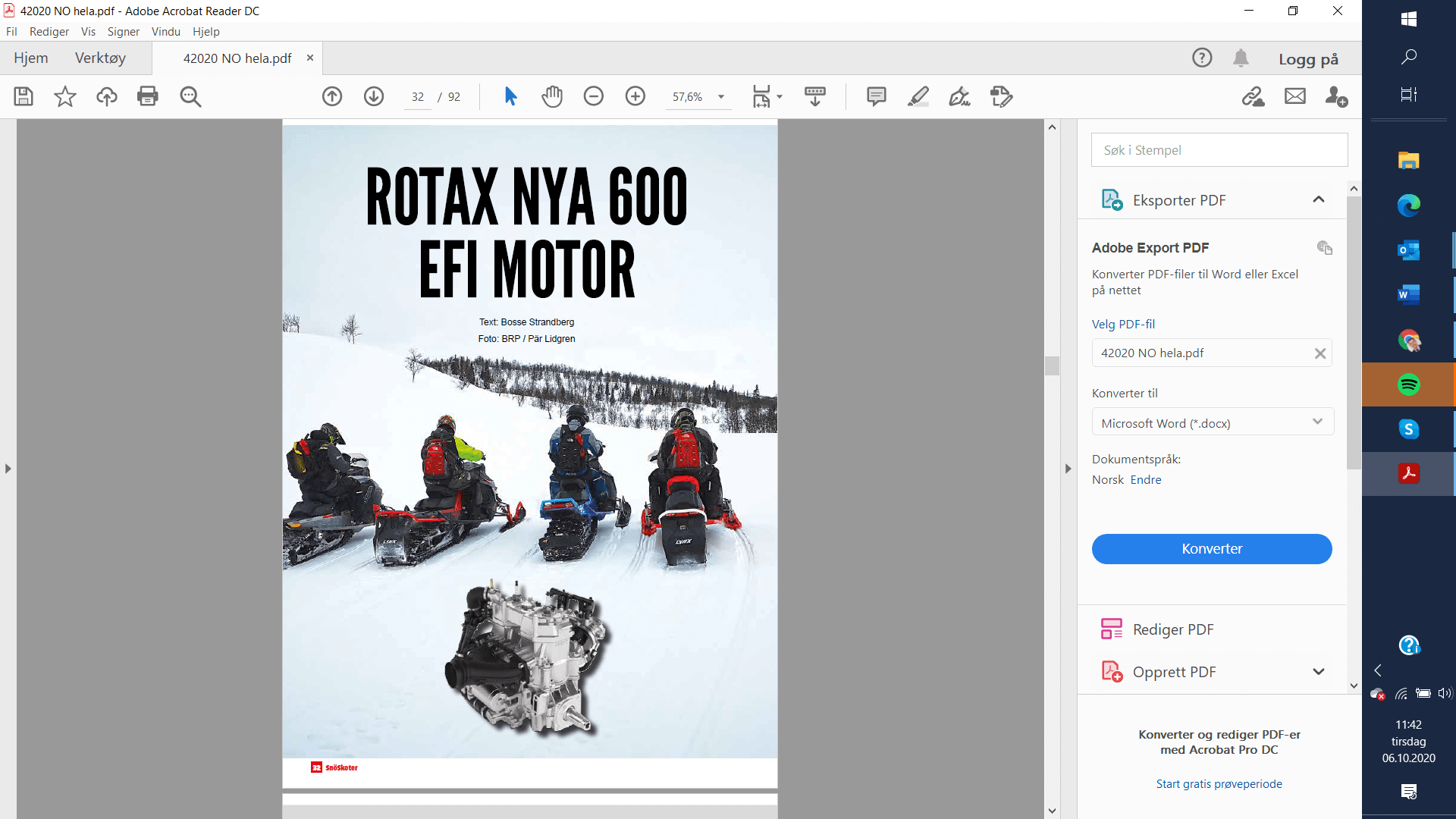Screen dimensions: 1456x819
Task: Open Skype from the taskbar
Action: coord(1409,429)
